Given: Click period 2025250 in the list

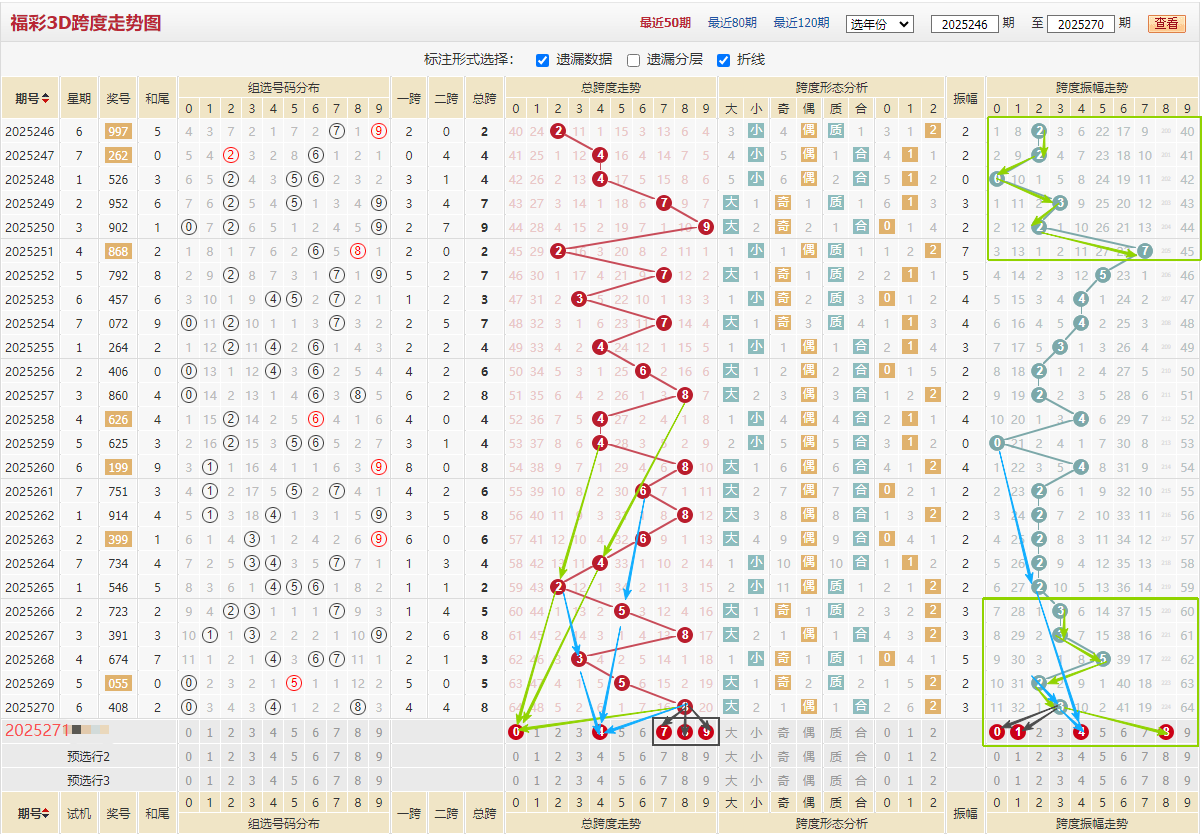Looking at the screenshot, I should click(30, 227).
